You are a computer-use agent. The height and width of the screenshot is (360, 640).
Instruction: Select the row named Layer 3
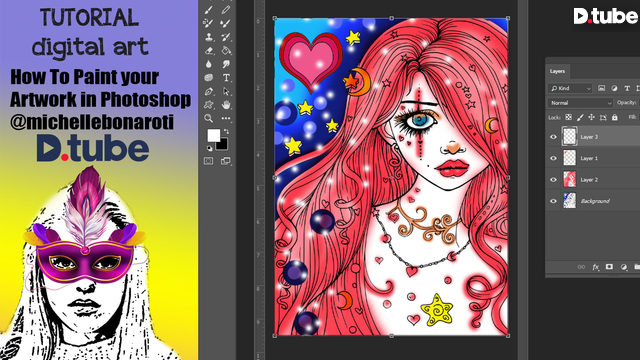(x=593, y=136)
